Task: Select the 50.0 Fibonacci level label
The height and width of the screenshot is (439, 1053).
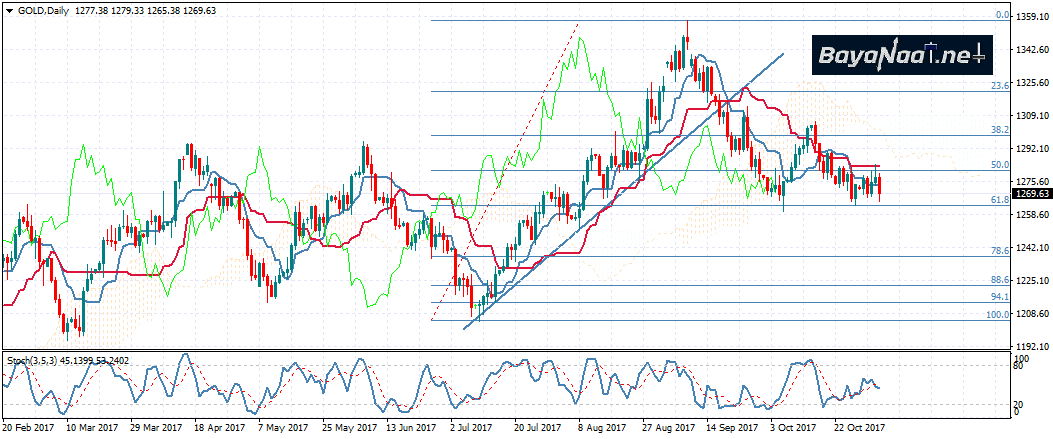Action: tap(998, 164)
